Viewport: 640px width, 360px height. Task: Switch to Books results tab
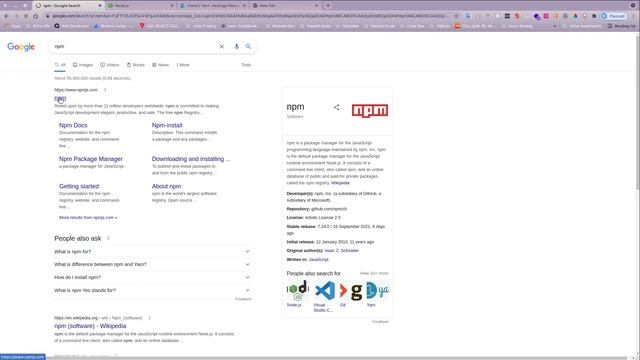pos(136,65)
